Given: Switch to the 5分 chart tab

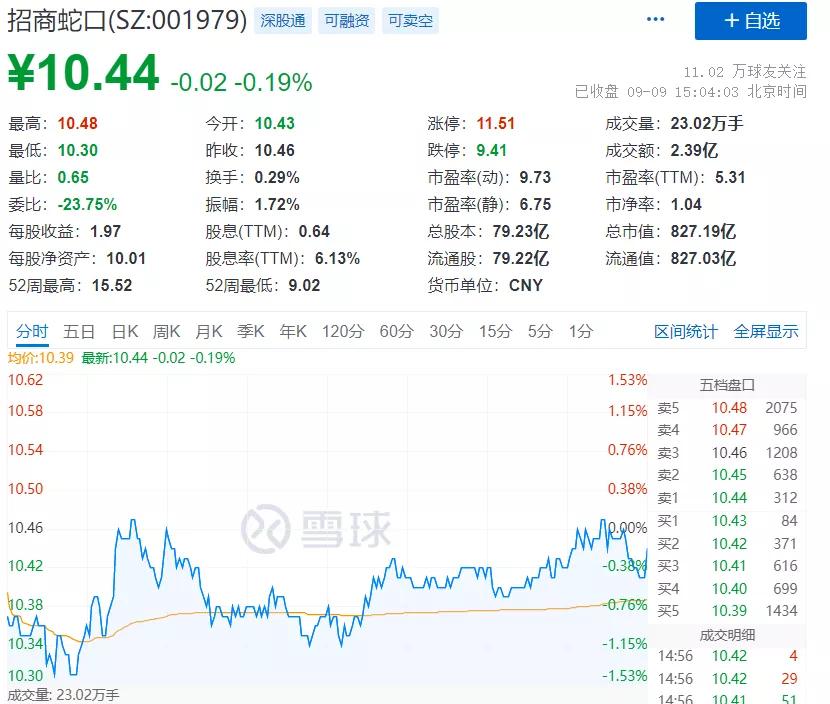Looking at the screenshot, I should [540, 331].
